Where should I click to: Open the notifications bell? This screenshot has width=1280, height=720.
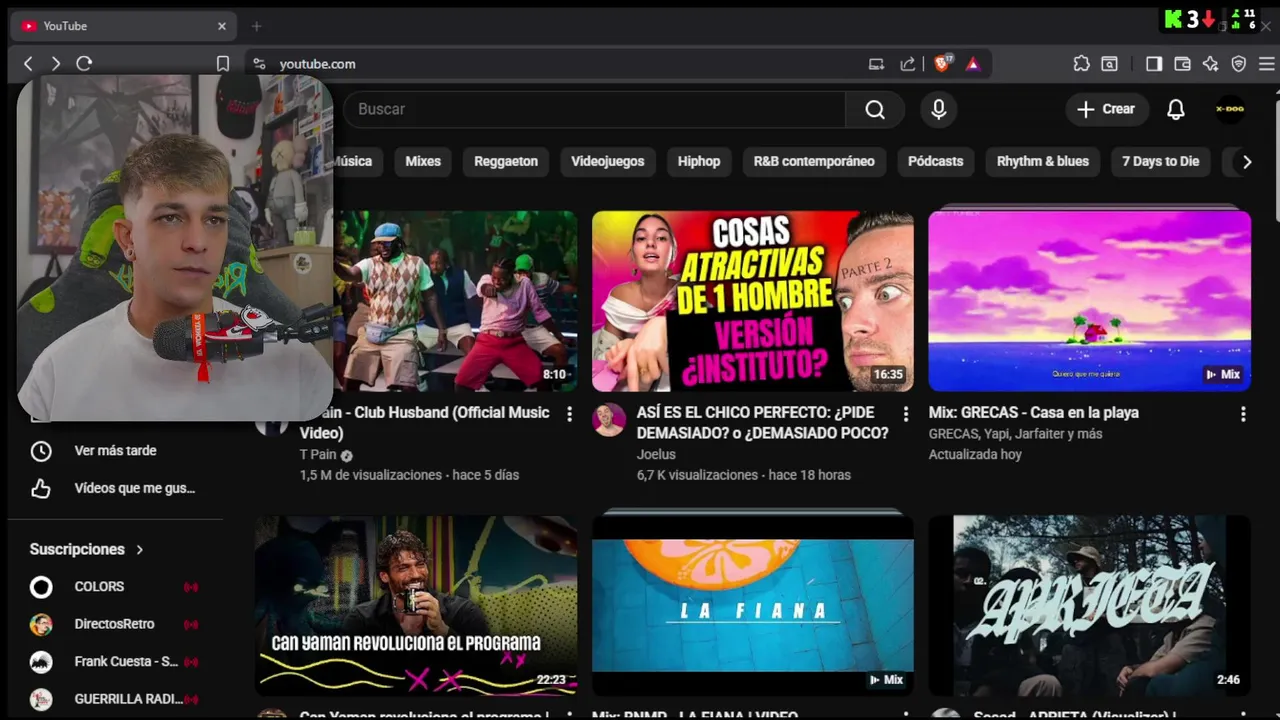1176,109
